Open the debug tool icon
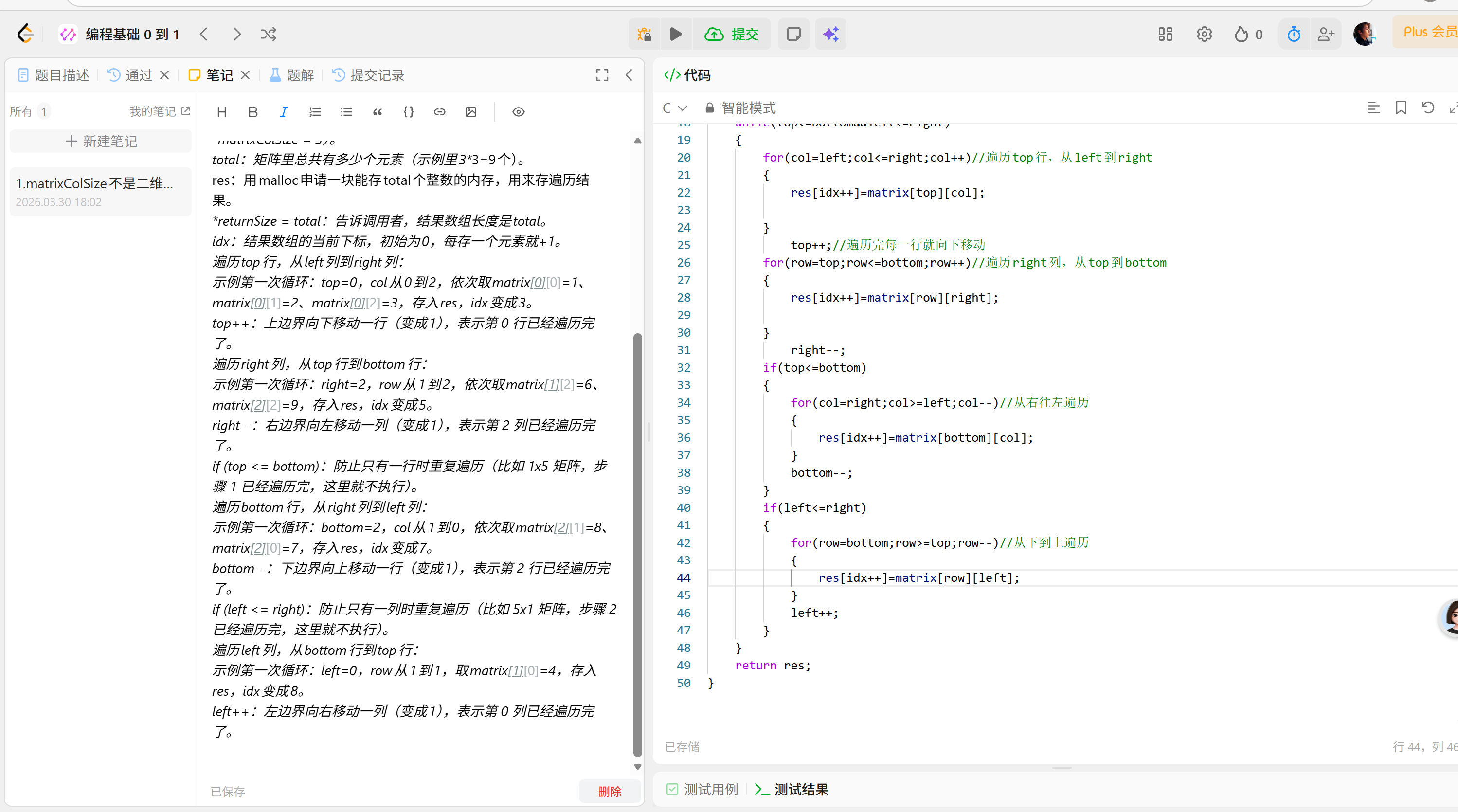 (644, 34)
